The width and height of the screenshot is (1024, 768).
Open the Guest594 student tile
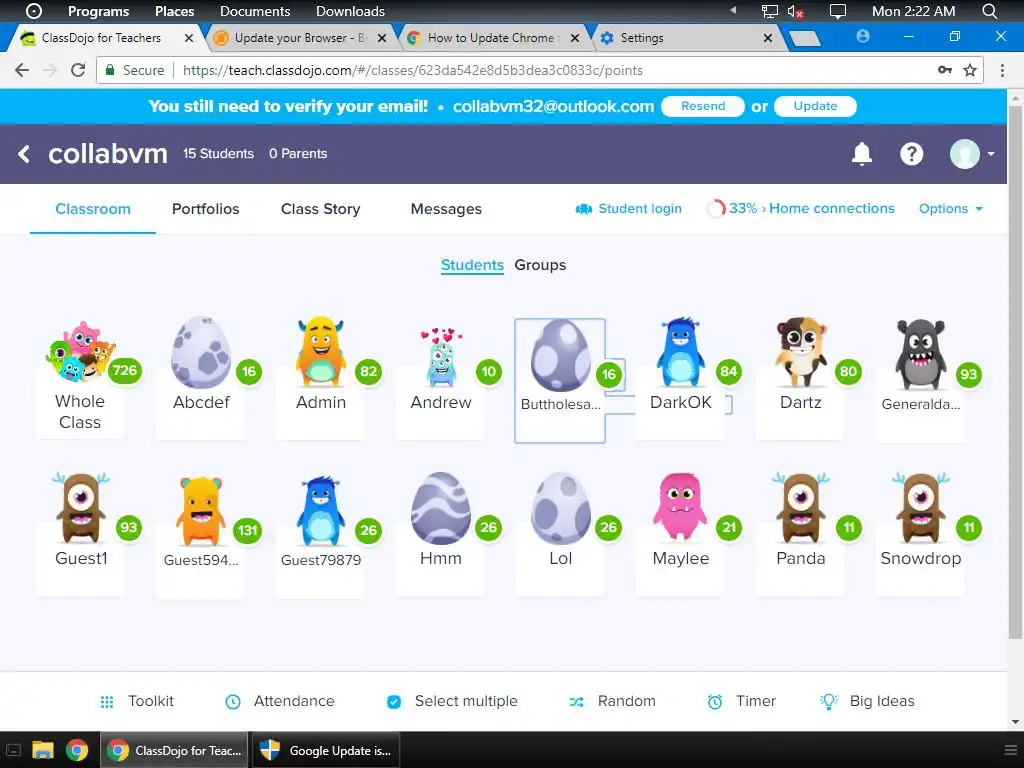coord(200,535)
